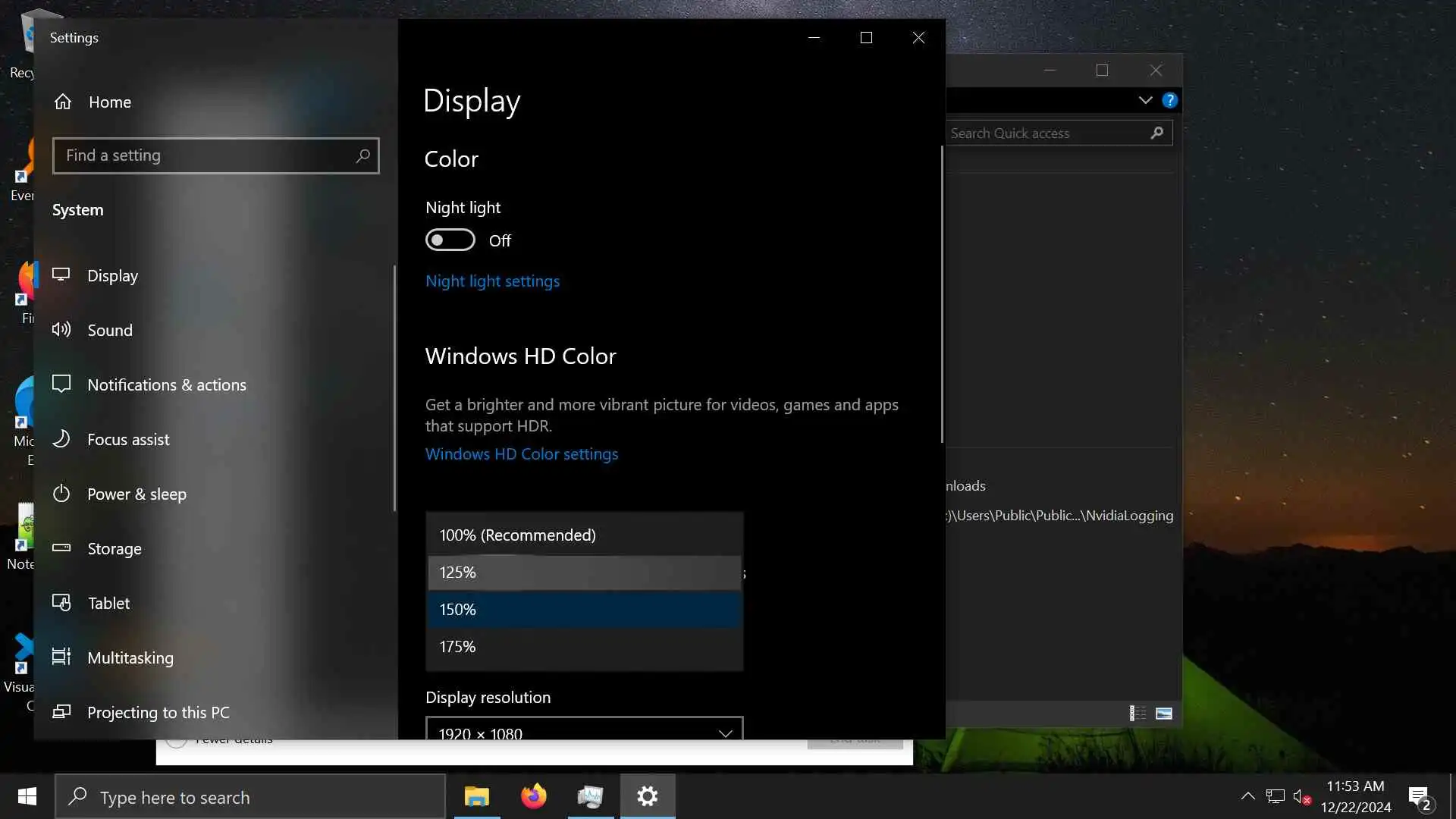Open Tablet settings from sidebar
Image resolution: width=1456 pixels, height=819 pixels.
tap(108, 603)
